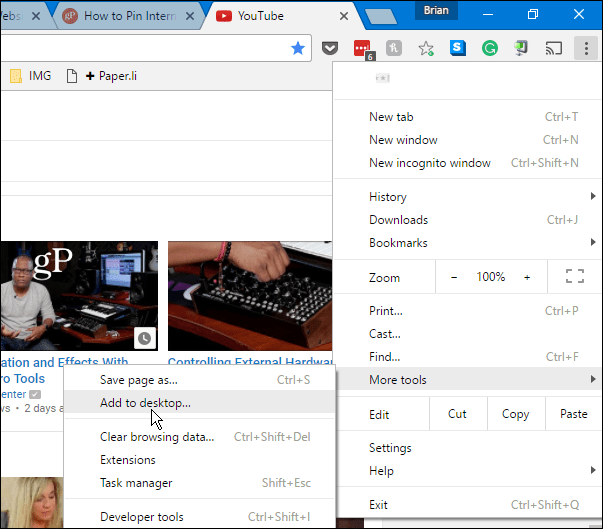Decrease zoom with the minus button
This screenshot has width=603, height=529.
point(454,277)
